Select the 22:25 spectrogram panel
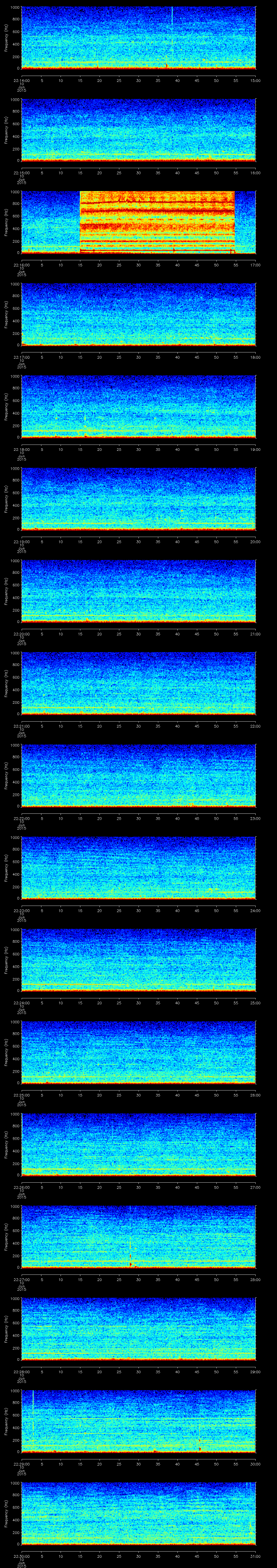Viewport: 277px width, 1568px height. (138, 1052)
